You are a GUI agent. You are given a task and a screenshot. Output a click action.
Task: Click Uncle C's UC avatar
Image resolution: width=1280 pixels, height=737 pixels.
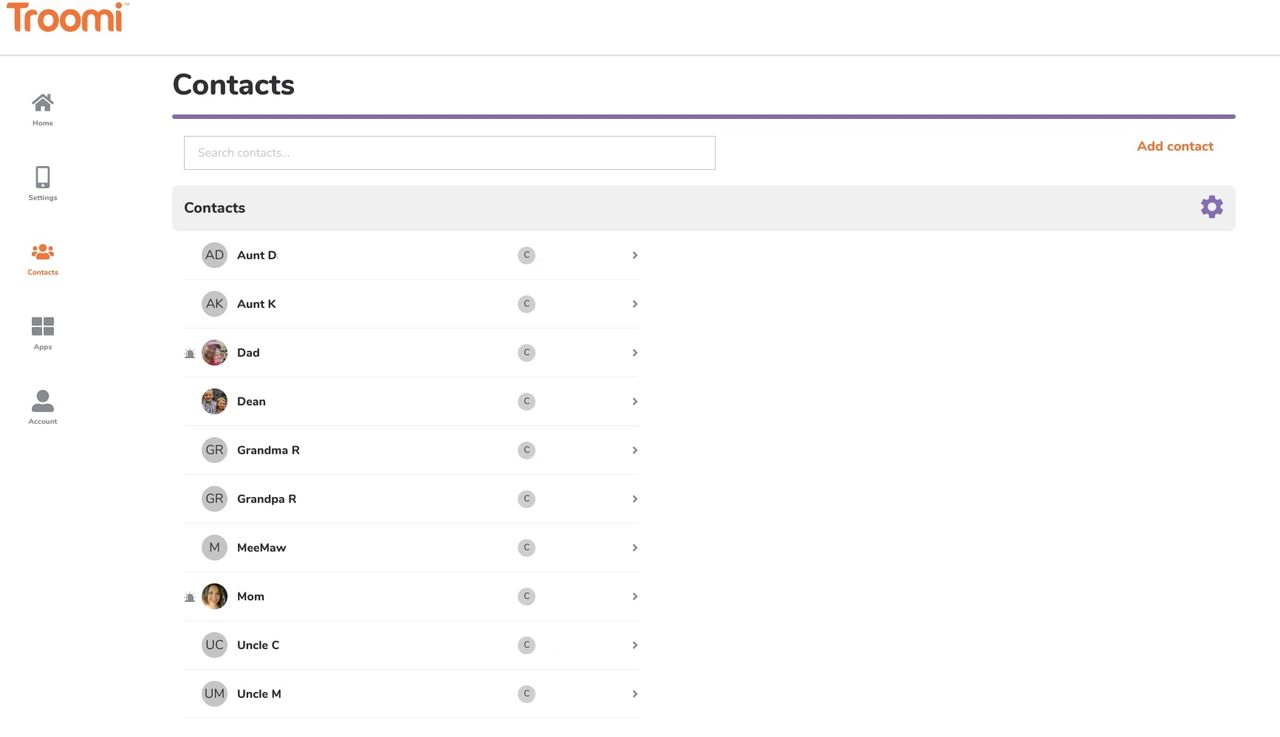tap(214, 645)
